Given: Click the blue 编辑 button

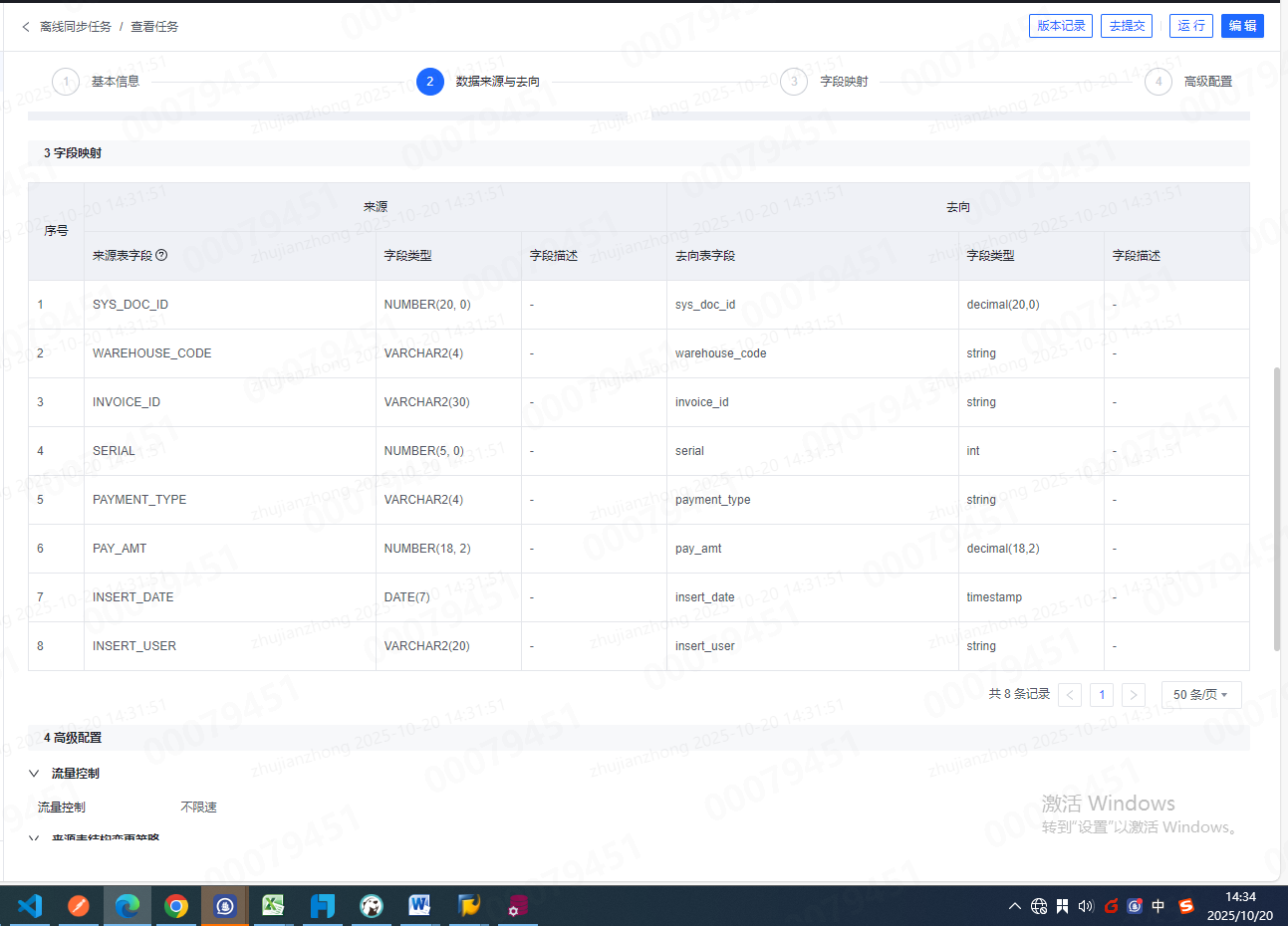Looking at the screenshot, I should point(1242,26).
